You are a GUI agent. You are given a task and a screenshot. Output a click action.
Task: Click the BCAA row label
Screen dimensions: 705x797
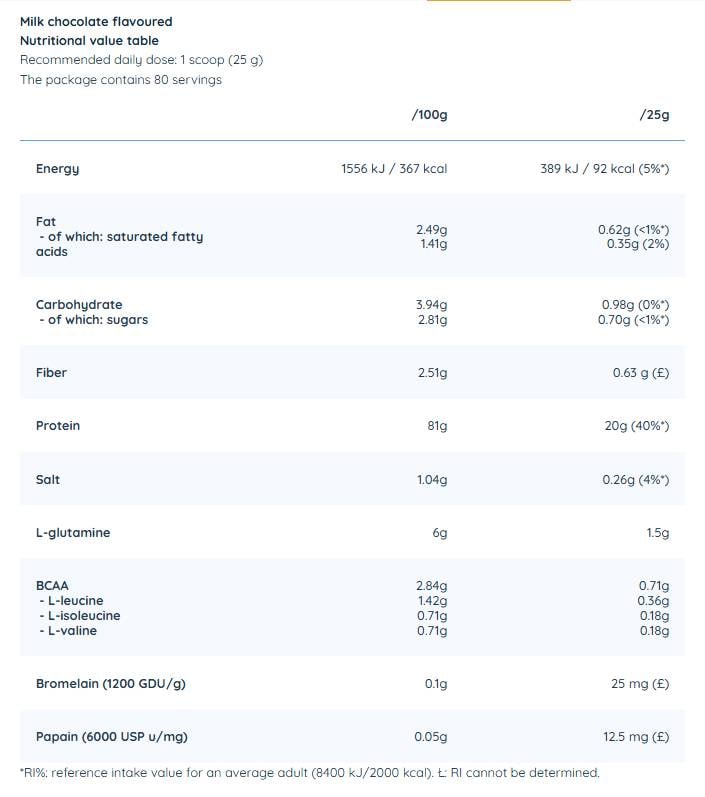pyautogui.click(x=52, y=586)
